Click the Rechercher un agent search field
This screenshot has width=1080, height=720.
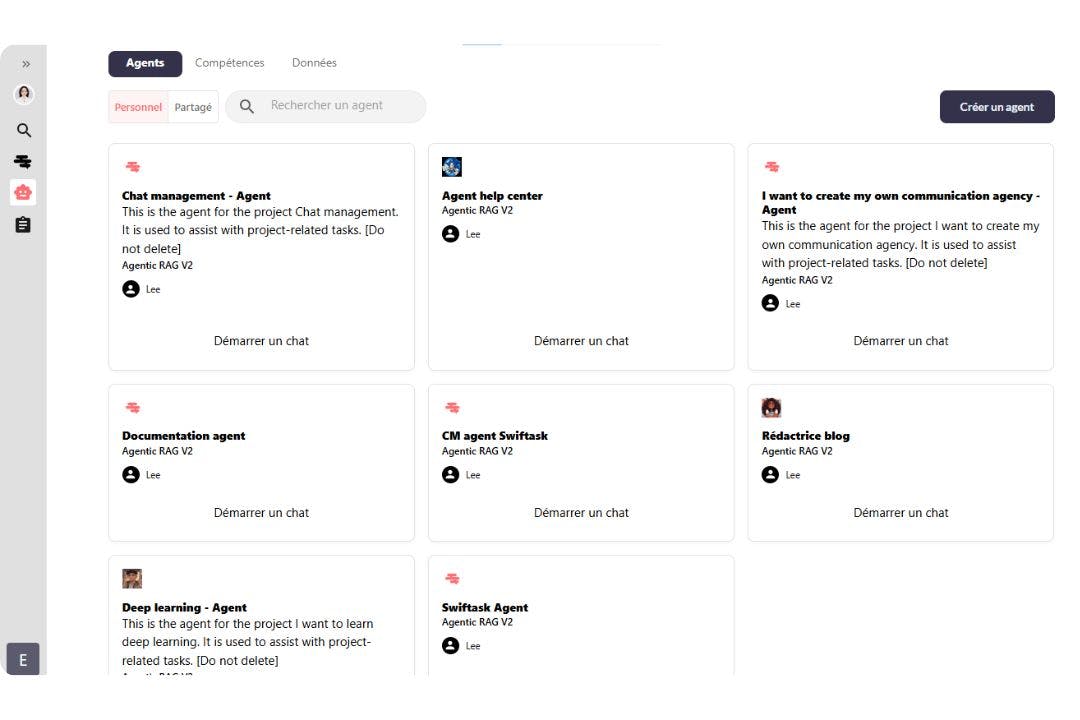pyautogui.click(x=335, y=106)
